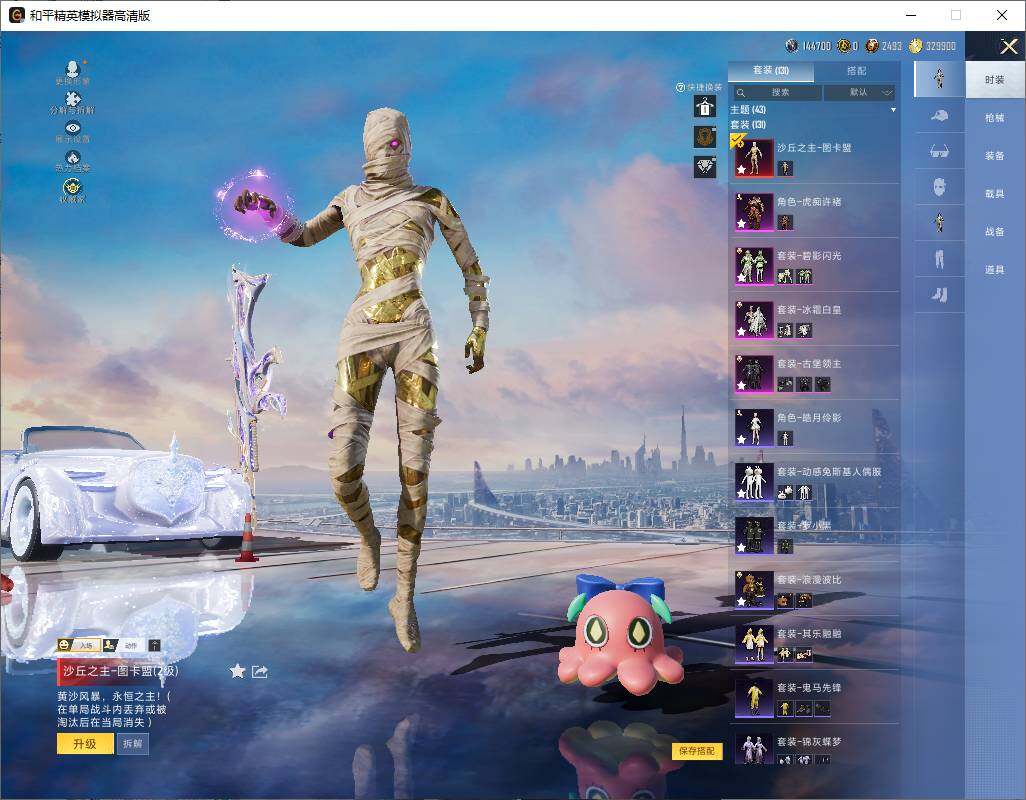Open the 收藏家 gold emblem icon
This screenshot has height=800, width=1026.
73,186
